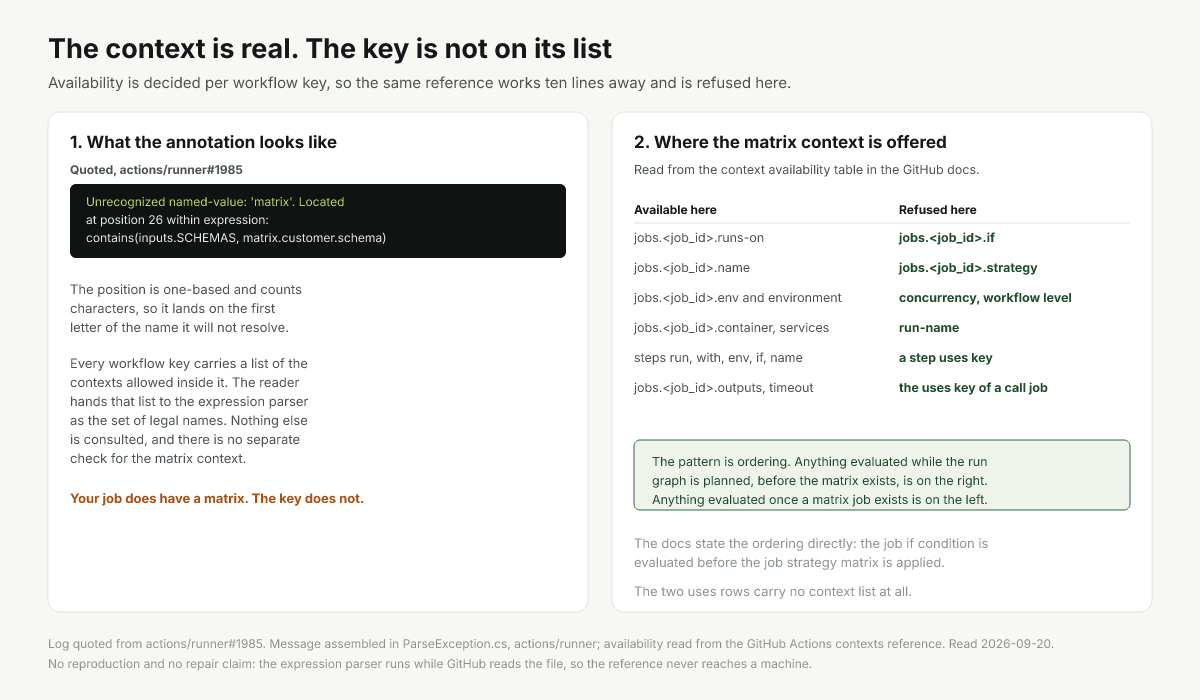Click 'jobs.<job_id>.name' cell
Screen dimensions: 1200x700
click(x=692, y=268)
